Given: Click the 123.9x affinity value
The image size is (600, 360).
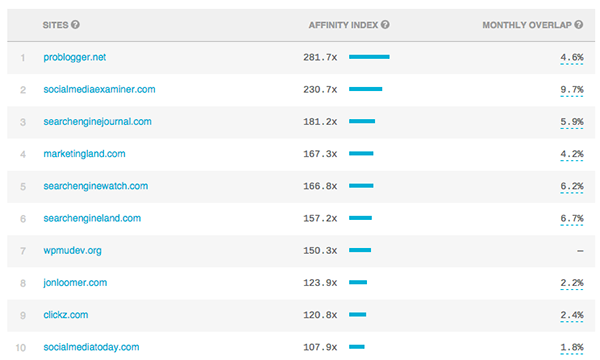Looking at the screenshot, I should pyautogui.click(x=320, y=283).
